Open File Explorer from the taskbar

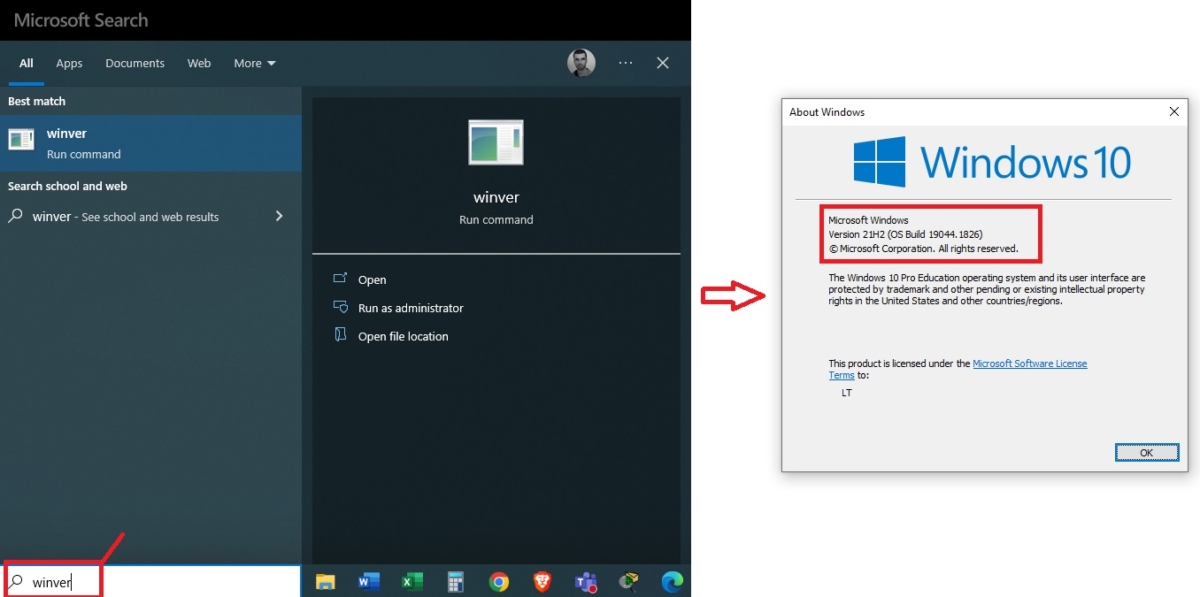pyautogui.click(x=325, y=581)
